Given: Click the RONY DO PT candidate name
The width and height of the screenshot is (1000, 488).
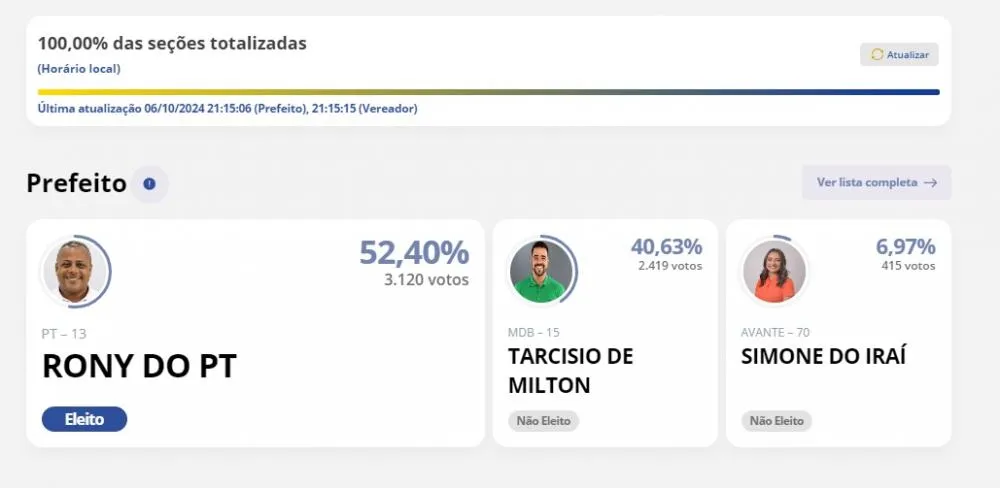Looking at the screenshot, I should click(x=139, y=366).
